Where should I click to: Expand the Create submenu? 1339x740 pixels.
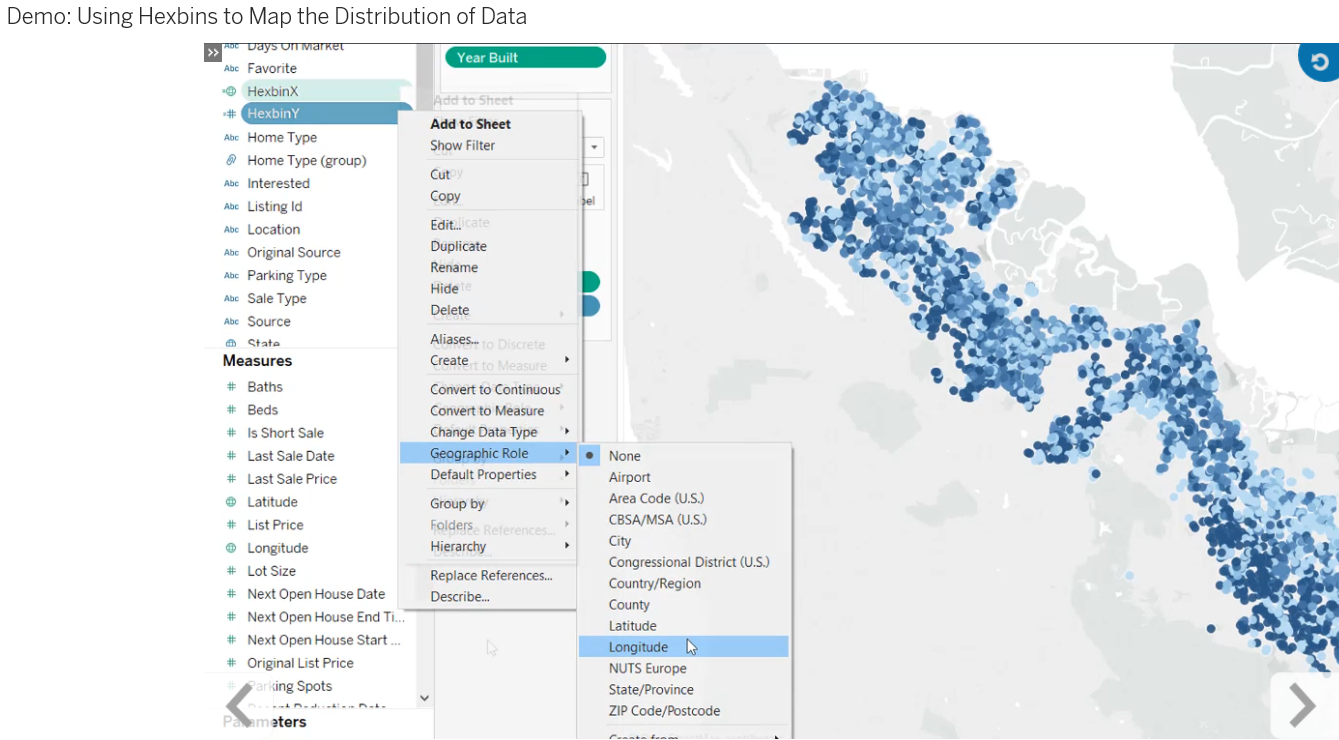click(488, 360)
